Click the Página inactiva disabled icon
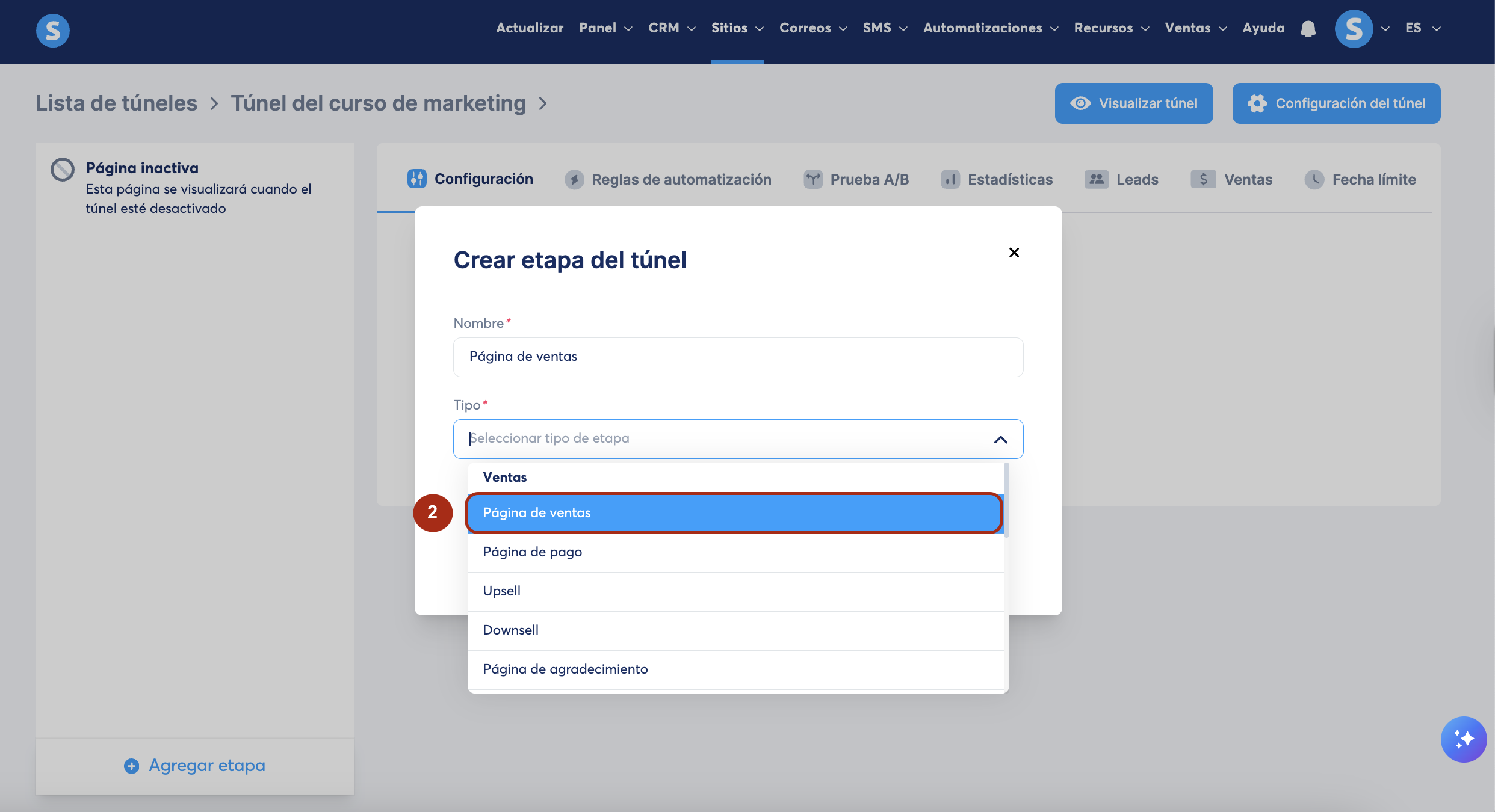This screenshot has height=812, width=1495. click(63, 170)
